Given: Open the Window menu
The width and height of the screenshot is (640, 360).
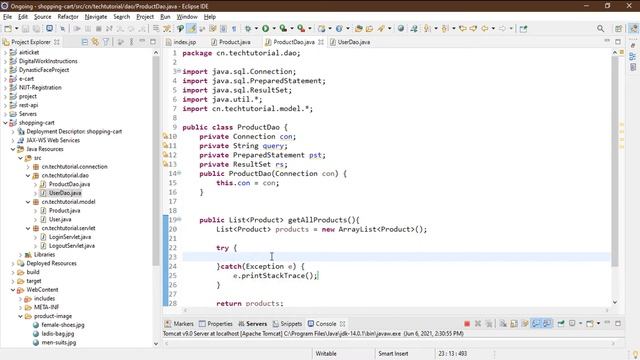Looking at the screenshot, I should (187, 17).
